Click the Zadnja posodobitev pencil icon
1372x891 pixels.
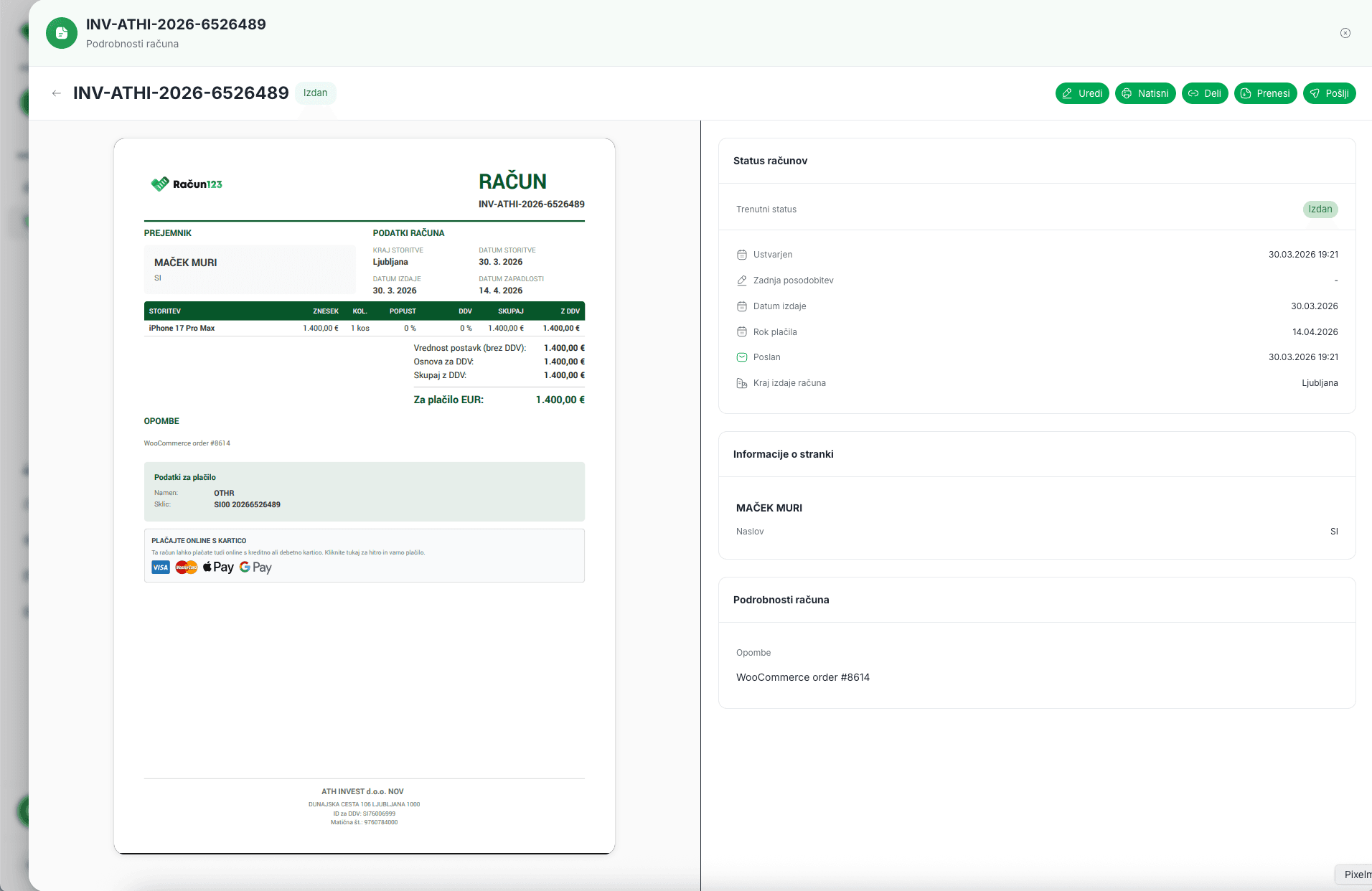pos(742,280)
